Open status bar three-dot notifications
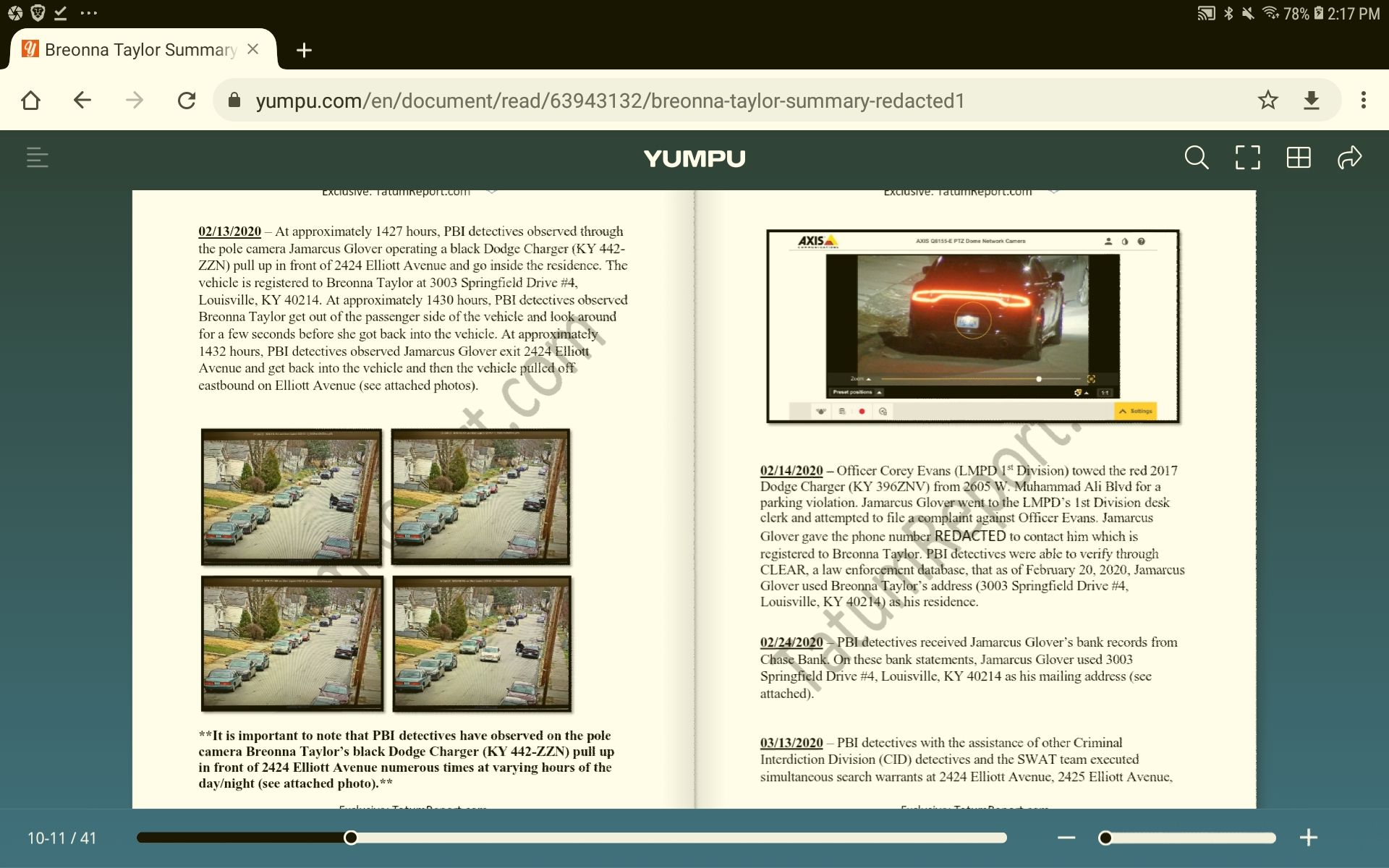The width and height of the screenshot is (1389, 868). 89,13
